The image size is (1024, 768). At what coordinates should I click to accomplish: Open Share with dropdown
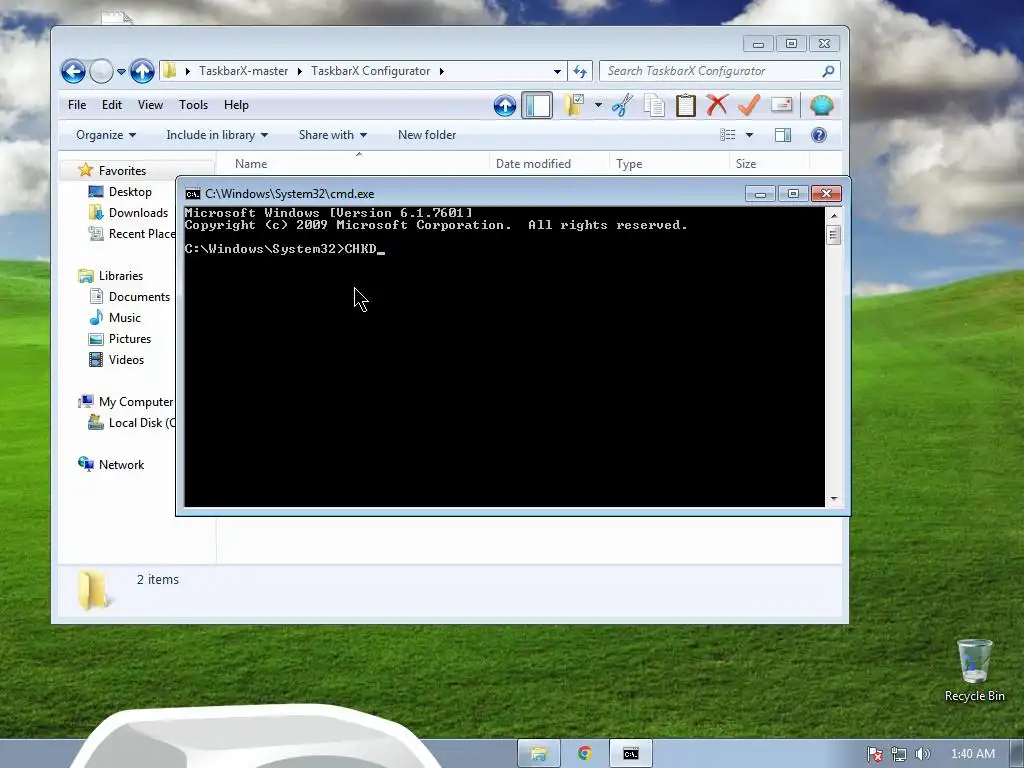(x=332, y=135)
